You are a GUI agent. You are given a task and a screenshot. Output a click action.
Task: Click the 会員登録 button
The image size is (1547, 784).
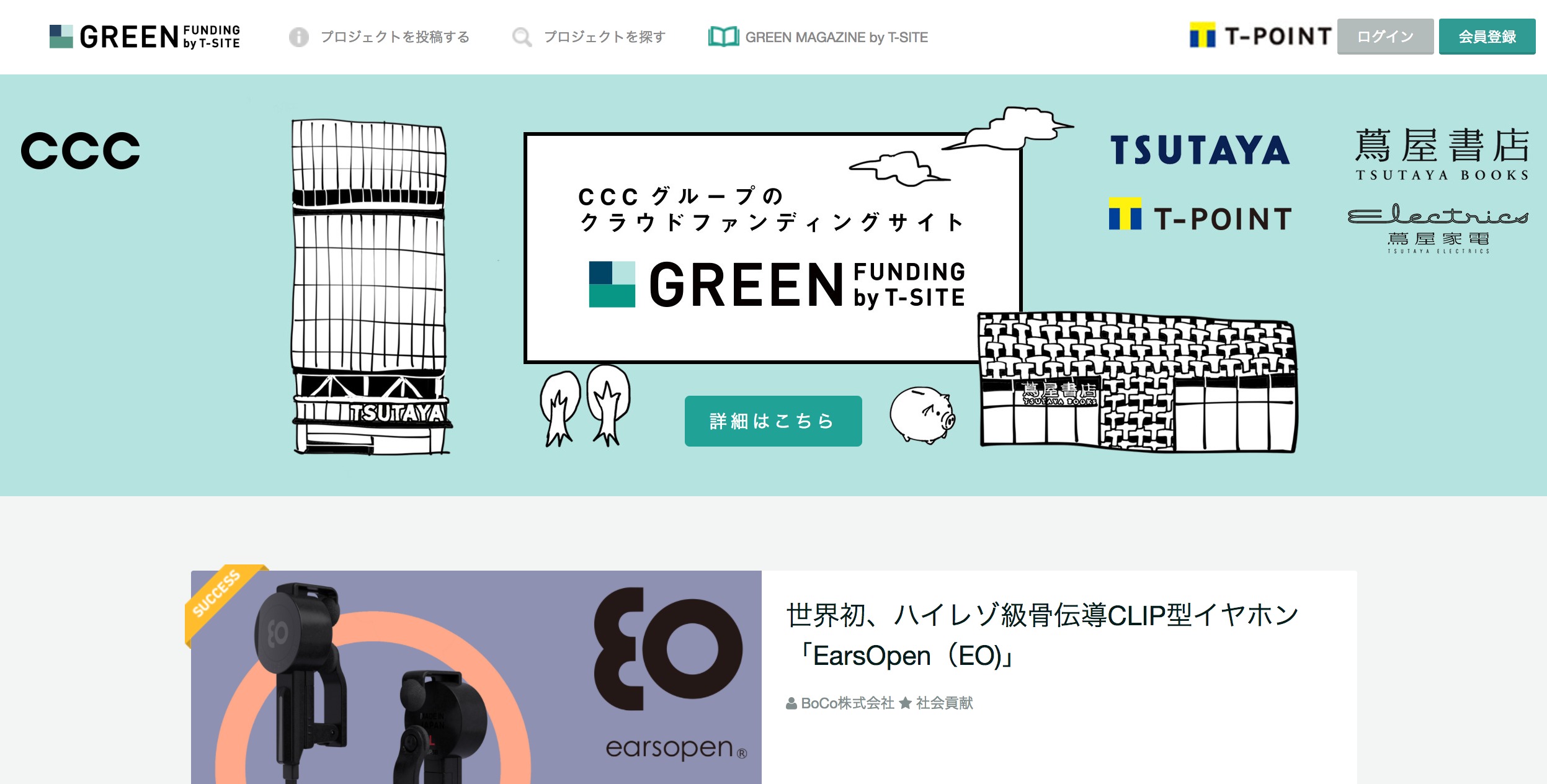point(1487,37)
